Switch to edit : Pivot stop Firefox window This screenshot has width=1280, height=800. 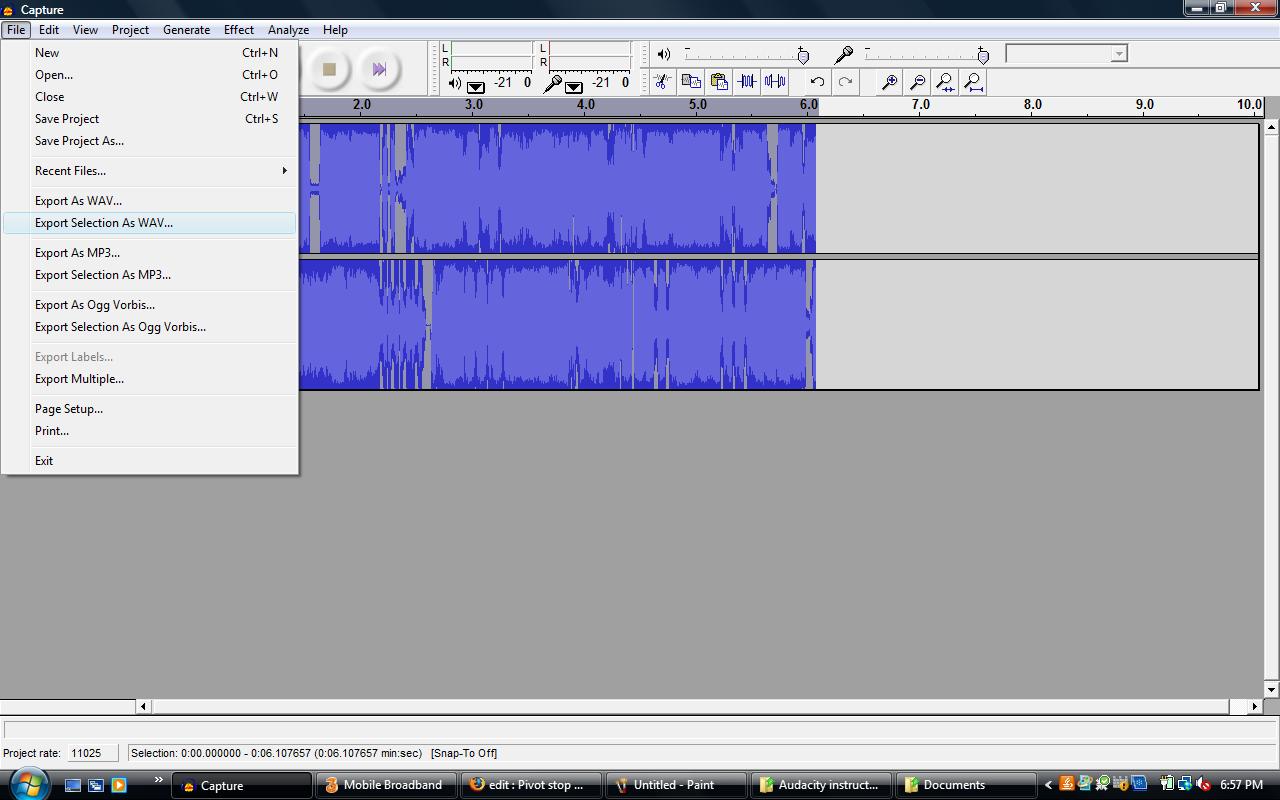531,785
